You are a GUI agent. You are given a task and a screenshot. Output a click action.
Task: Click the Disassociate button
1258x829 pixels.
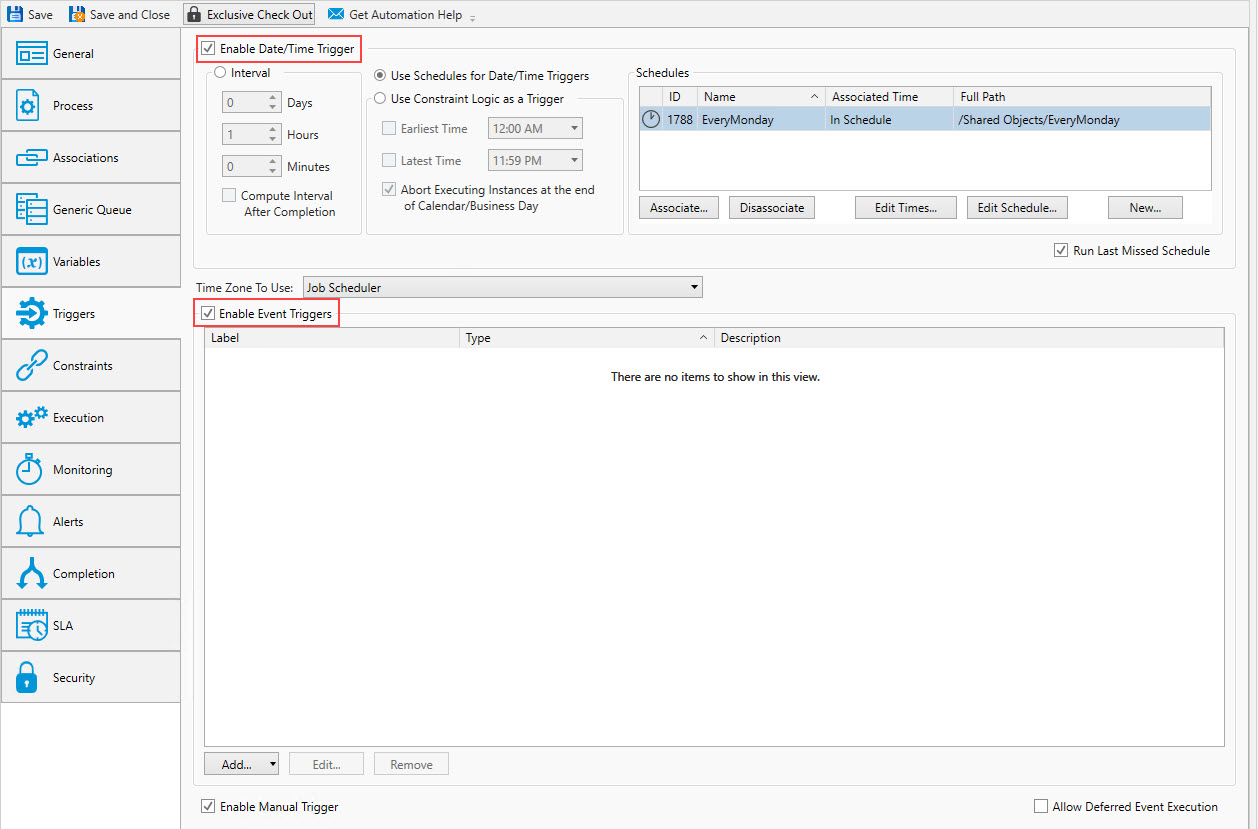tap(771, 208)
